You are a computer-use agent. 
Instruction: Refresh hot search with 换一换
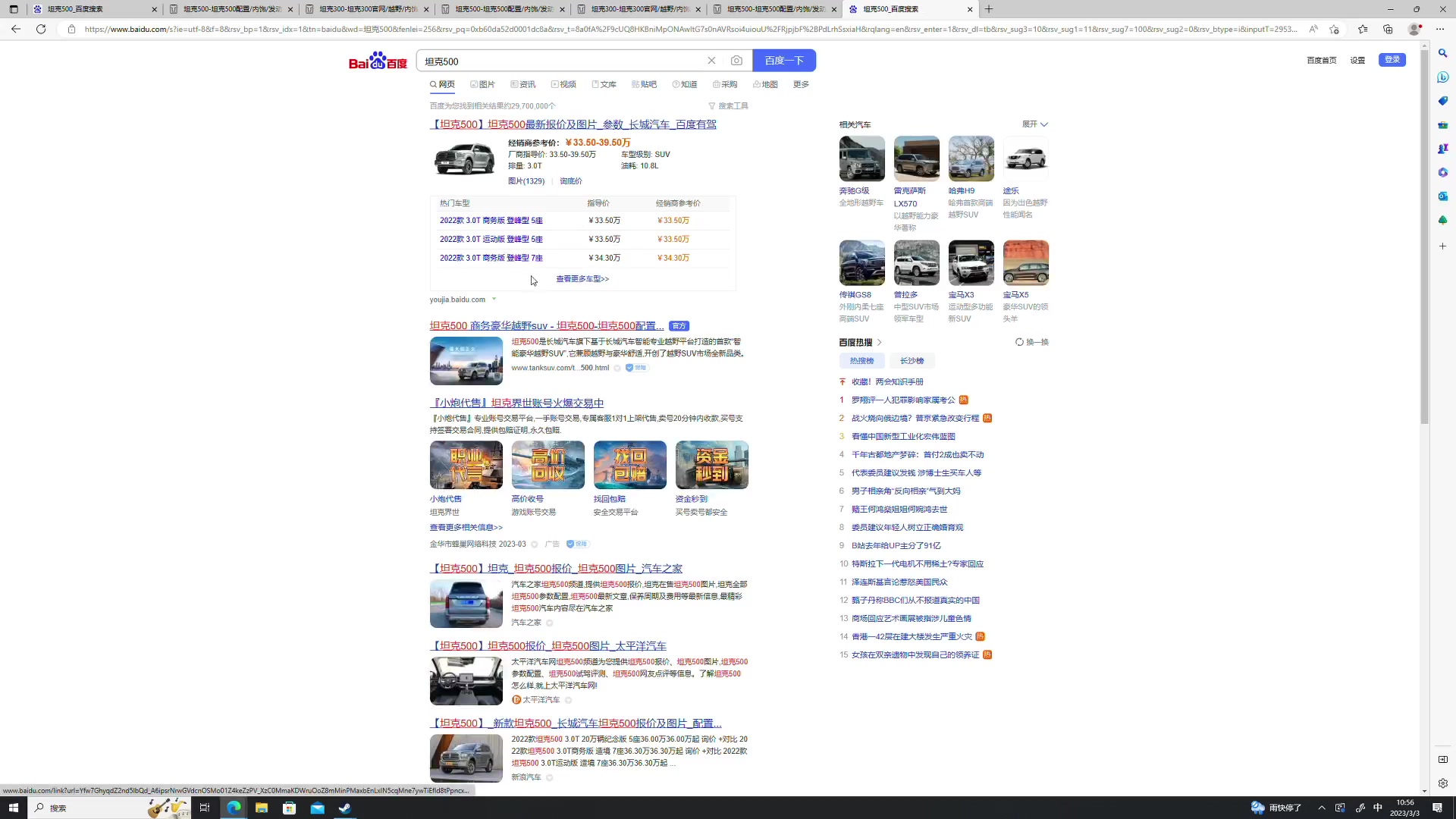click(1032, 342)
